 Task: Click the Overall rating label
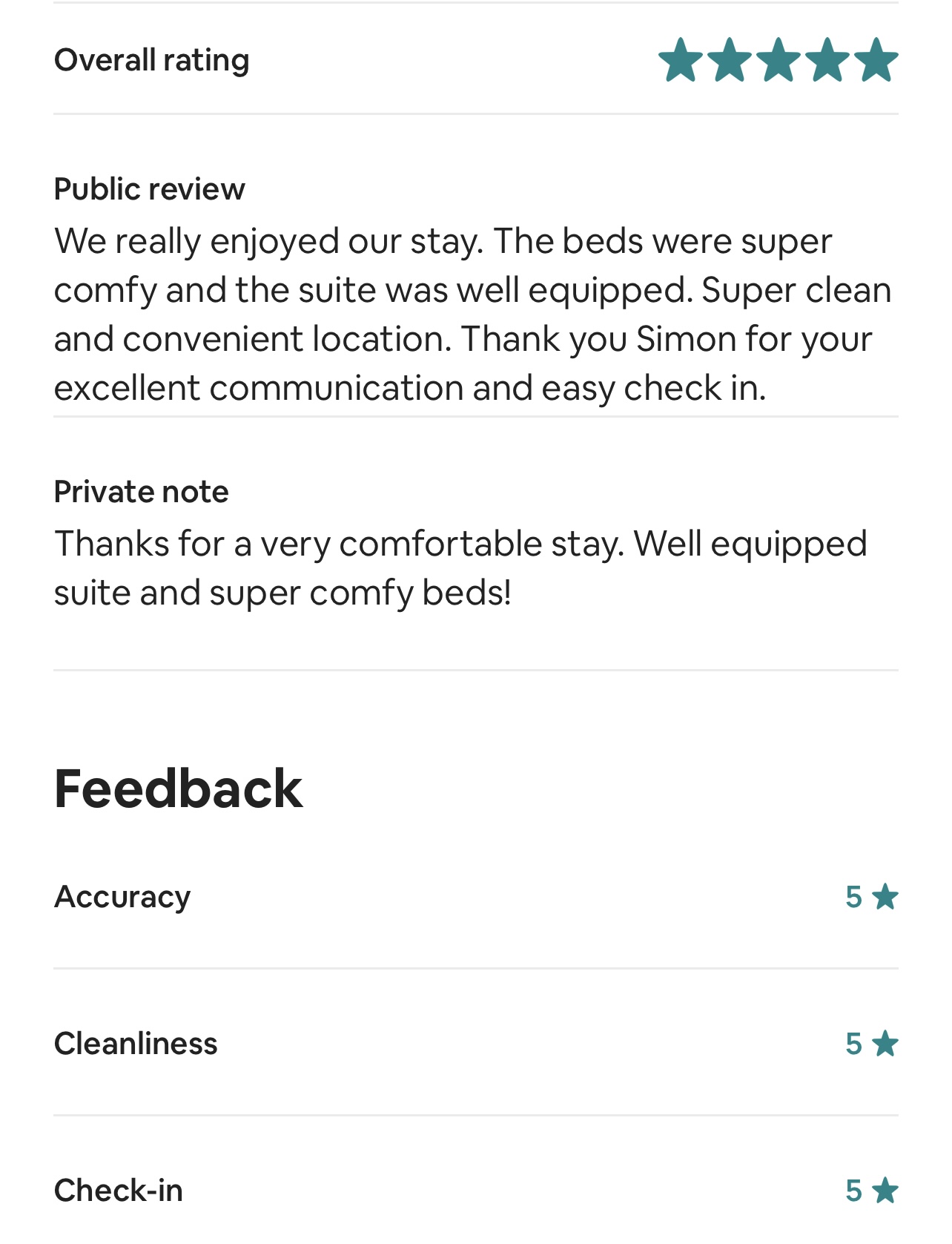(152, 60)
